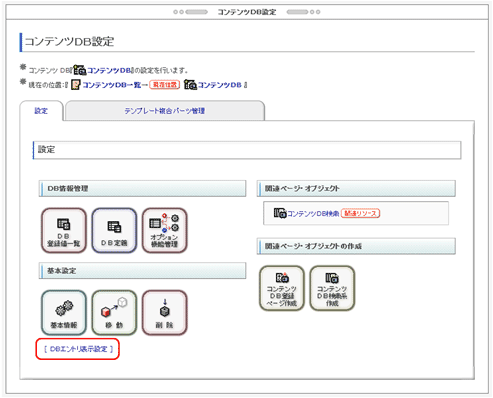The width and height of the screenshot is (493, 398).
Task: Click the list icon before コンテンツDB一覧
Action: coord(76,85)
